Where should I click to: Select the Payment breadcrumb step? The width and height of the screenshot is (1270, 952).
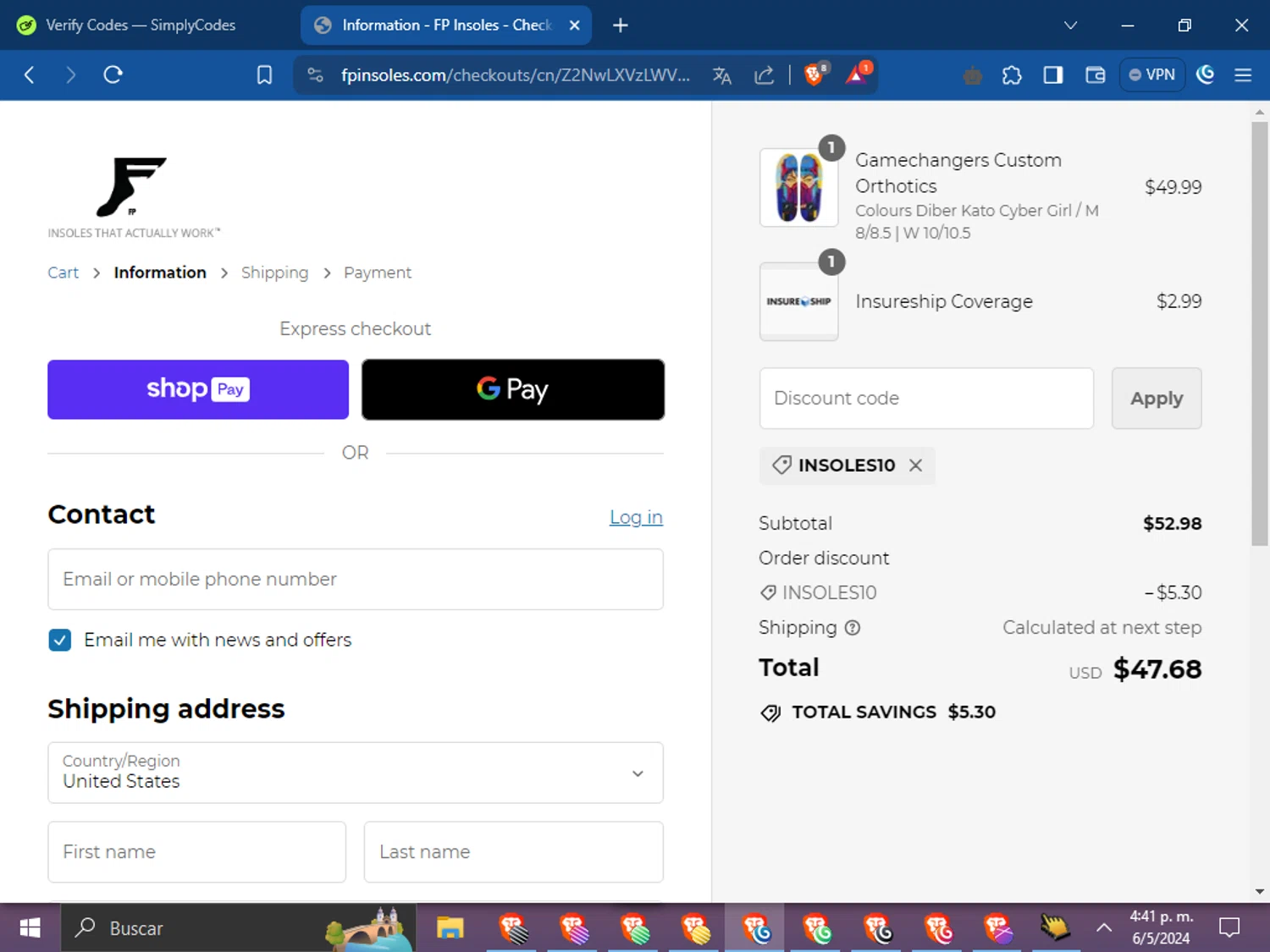click(x=378, y=272)
